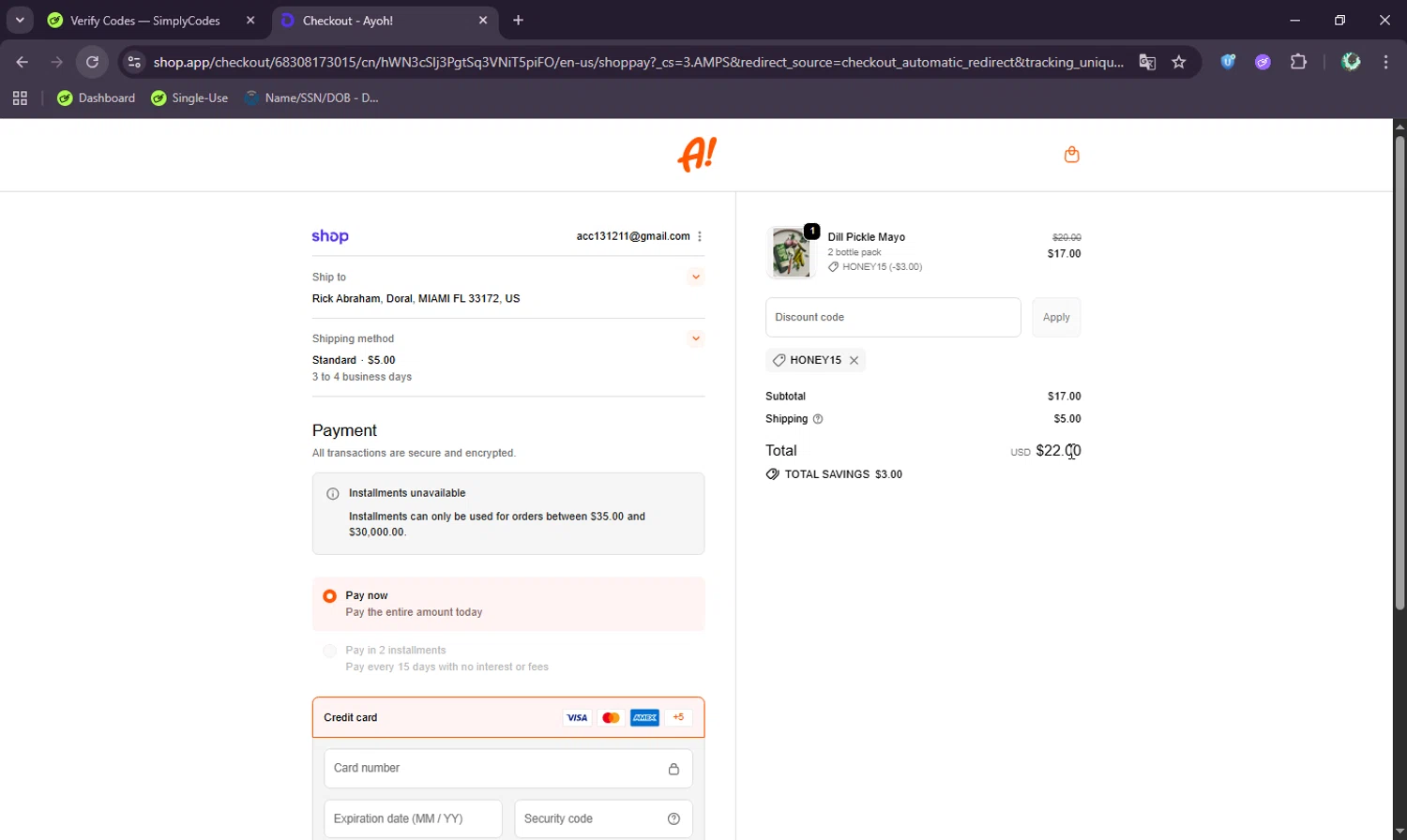Click the Rick Abraham shipping address
The image size is (1407, 840).
[x=416, y=298]
